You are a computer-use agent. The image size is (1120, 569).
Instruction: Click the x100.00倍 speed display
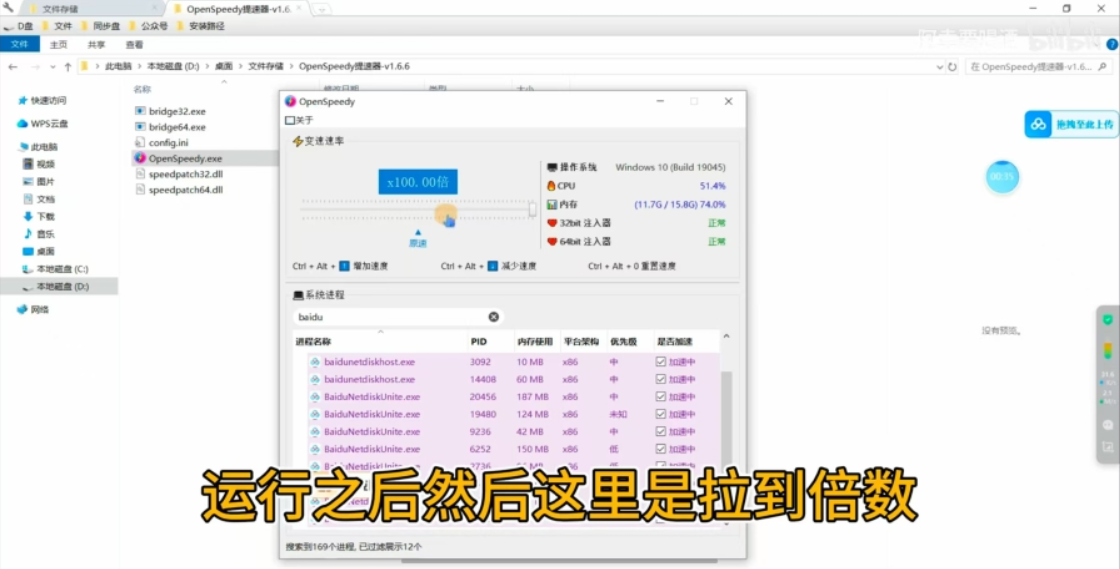click(x=418, y=182)
